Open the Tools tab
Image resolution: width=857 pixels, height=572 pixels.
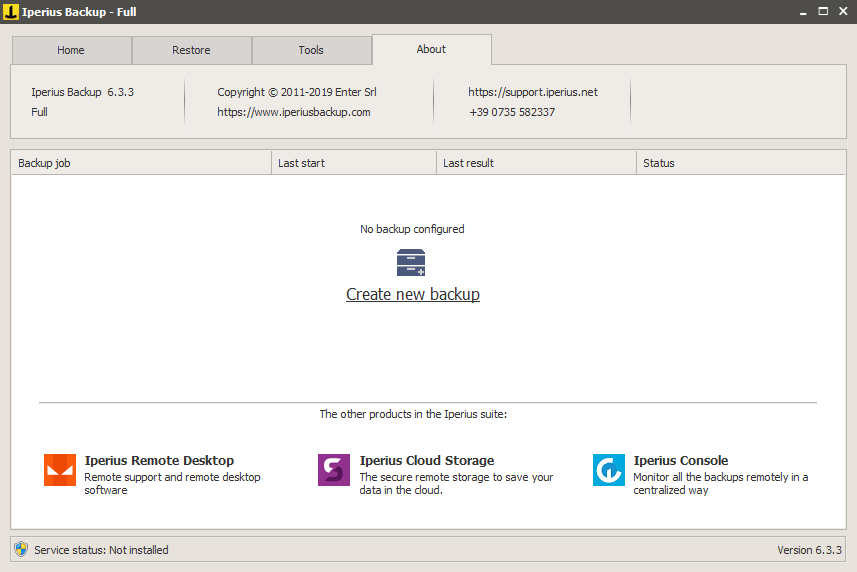click(312, 50)
